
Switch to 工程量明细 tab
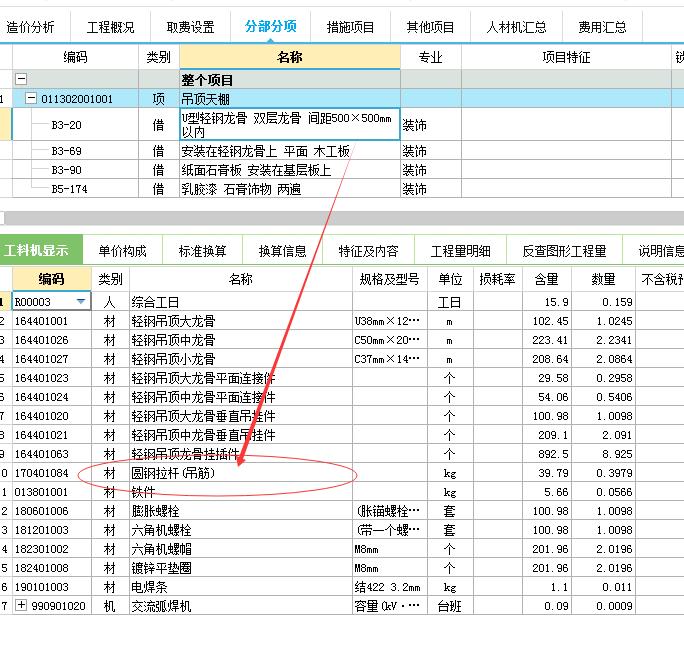pos(461,251)
